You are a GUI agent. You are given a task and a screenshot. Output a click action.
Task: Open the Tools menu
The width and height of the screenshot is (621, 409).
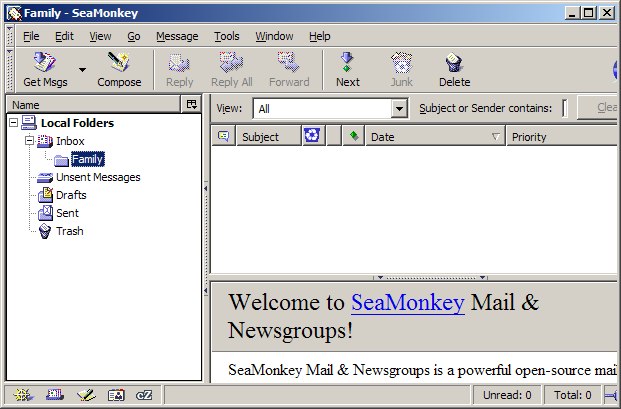(227, 36)
